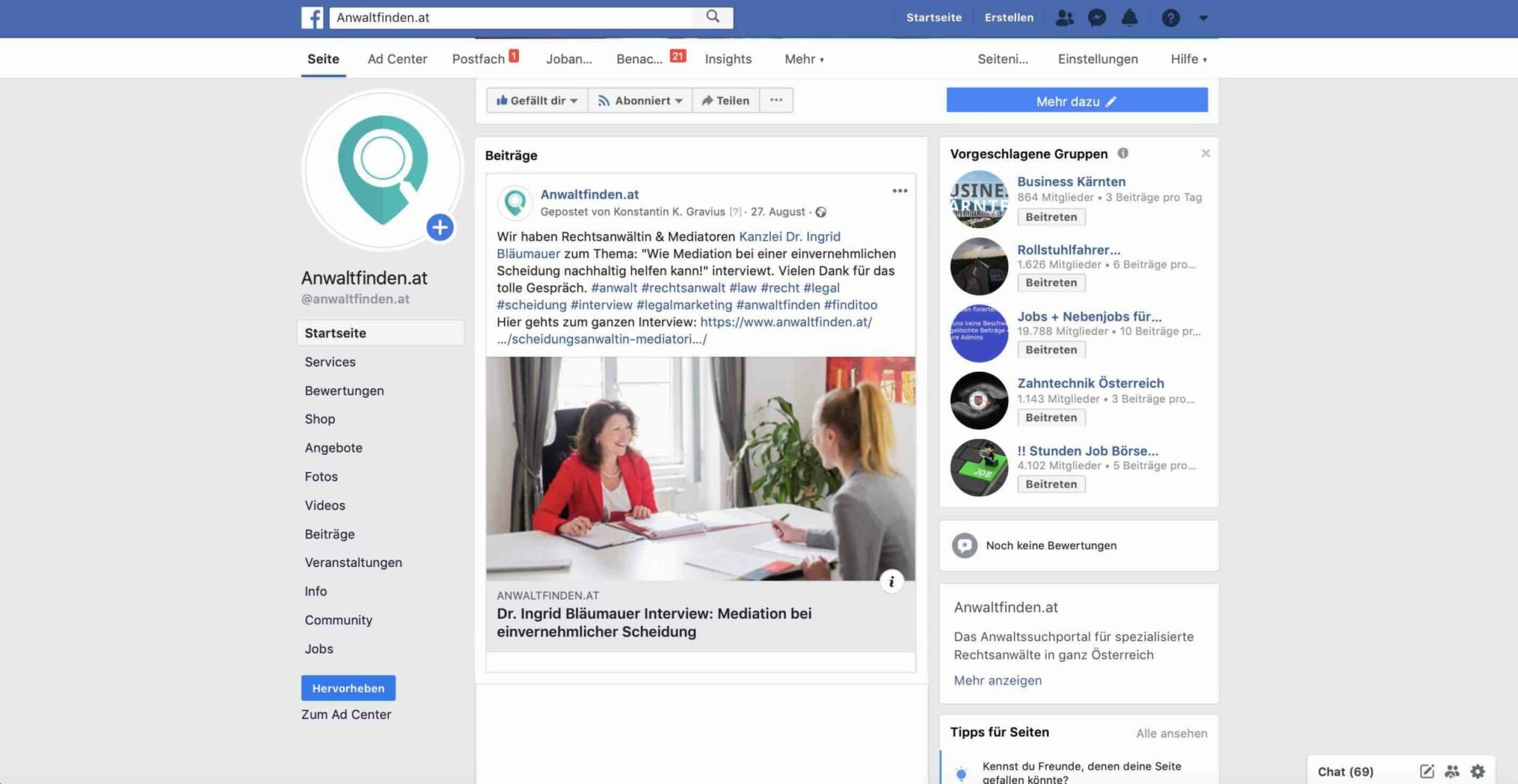Expand the account dropdown arrow in the top bar
The height and width of the screenshot is (784, 1518).
point(1204,18)
